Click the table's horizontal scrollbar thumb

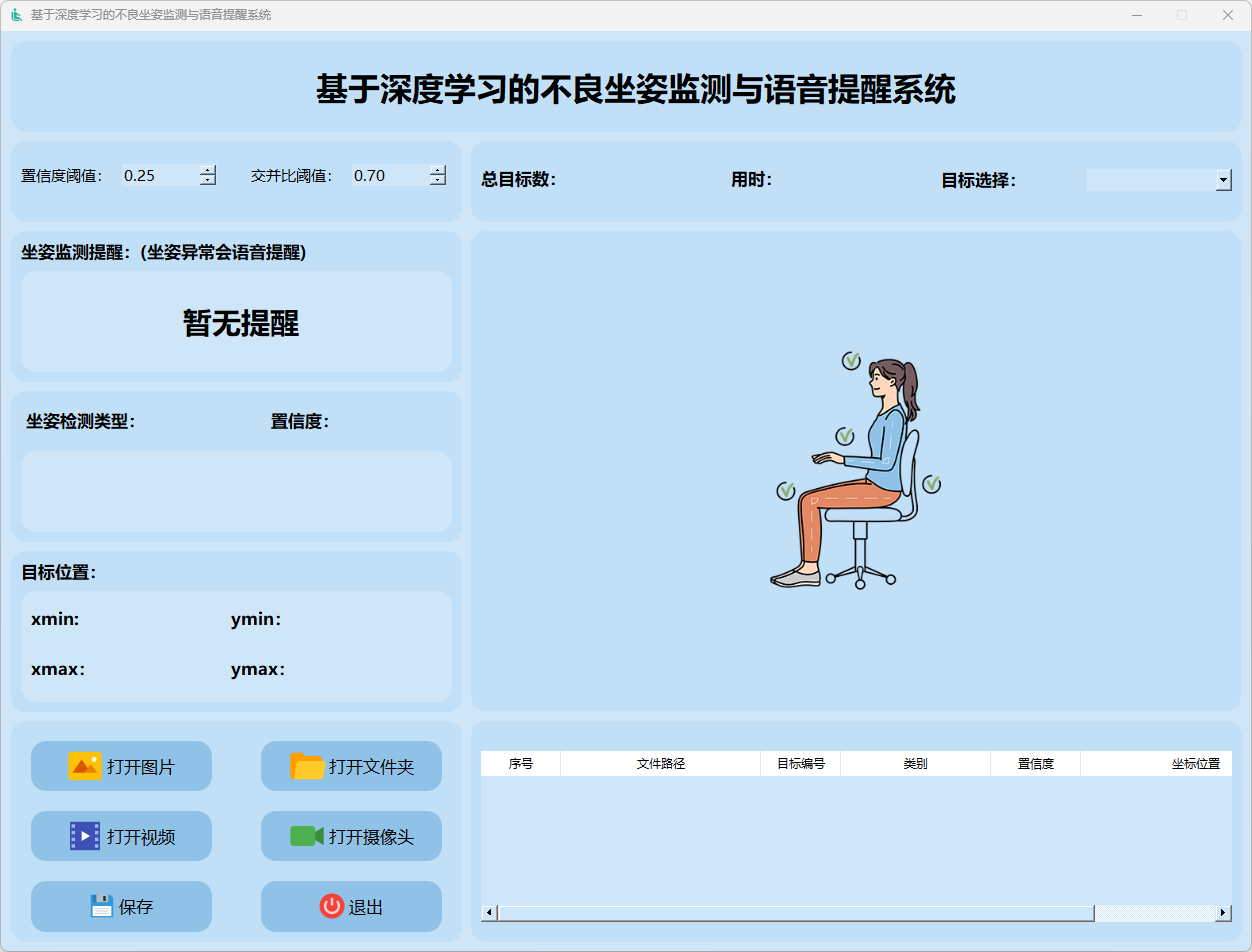[x=796, y=913]
